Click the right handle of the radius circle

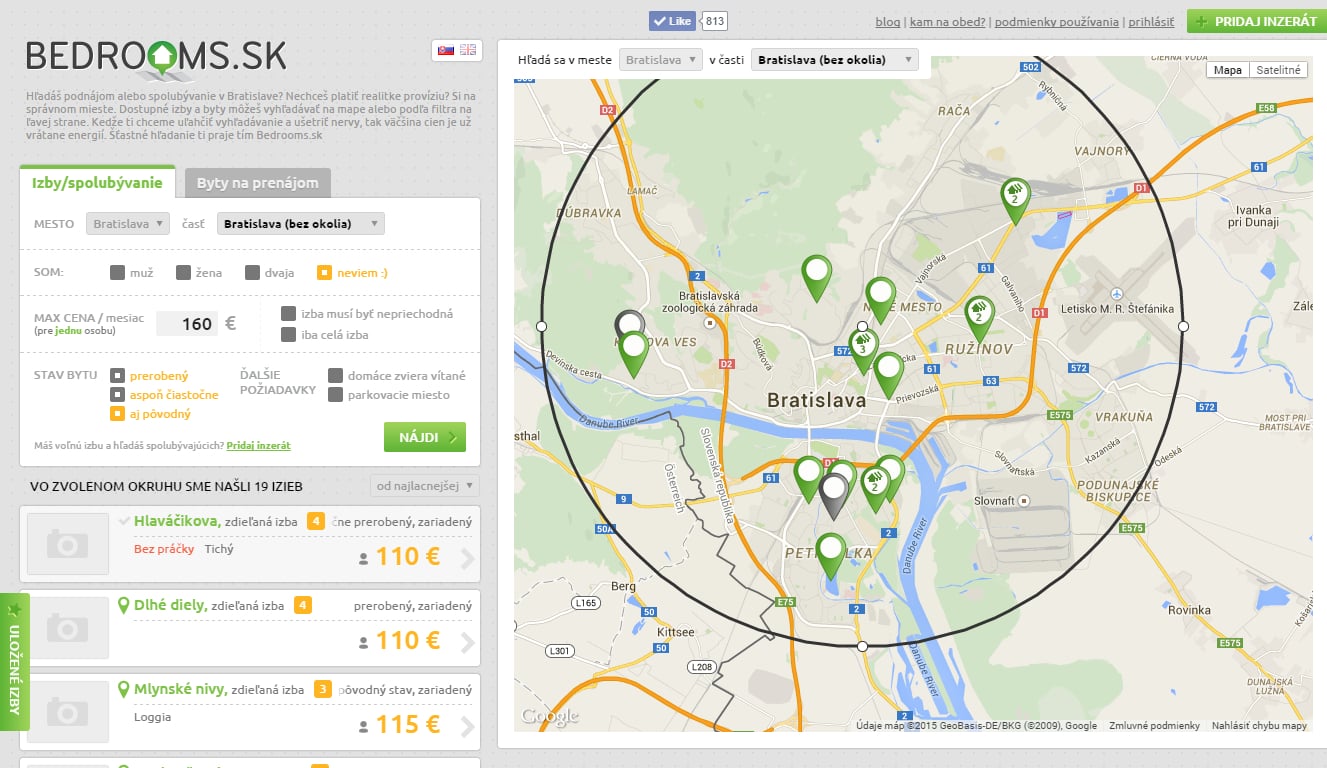[x=1183, y=326]
